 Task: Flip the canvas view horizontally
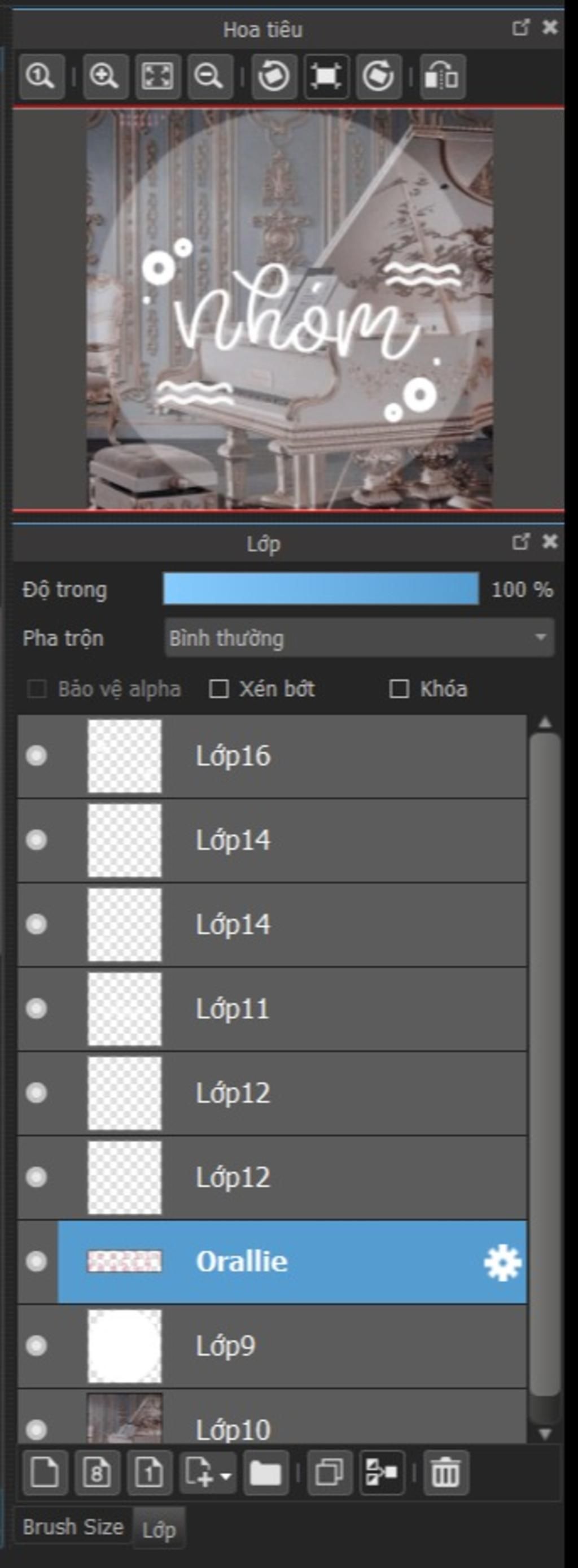click(x=443, y=77)
